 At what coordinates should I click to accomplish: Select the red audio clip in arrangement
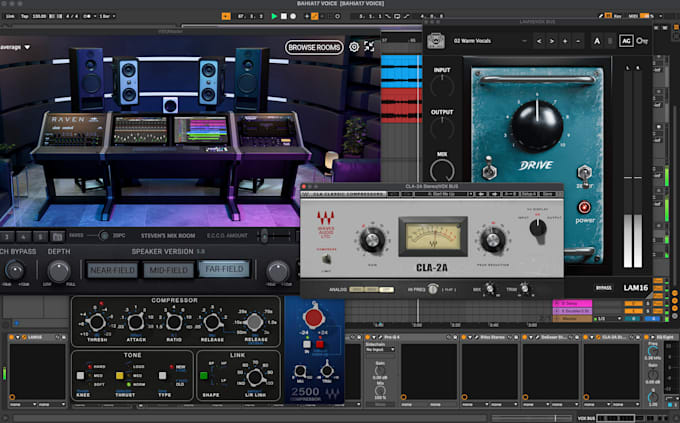coord(401,105)
